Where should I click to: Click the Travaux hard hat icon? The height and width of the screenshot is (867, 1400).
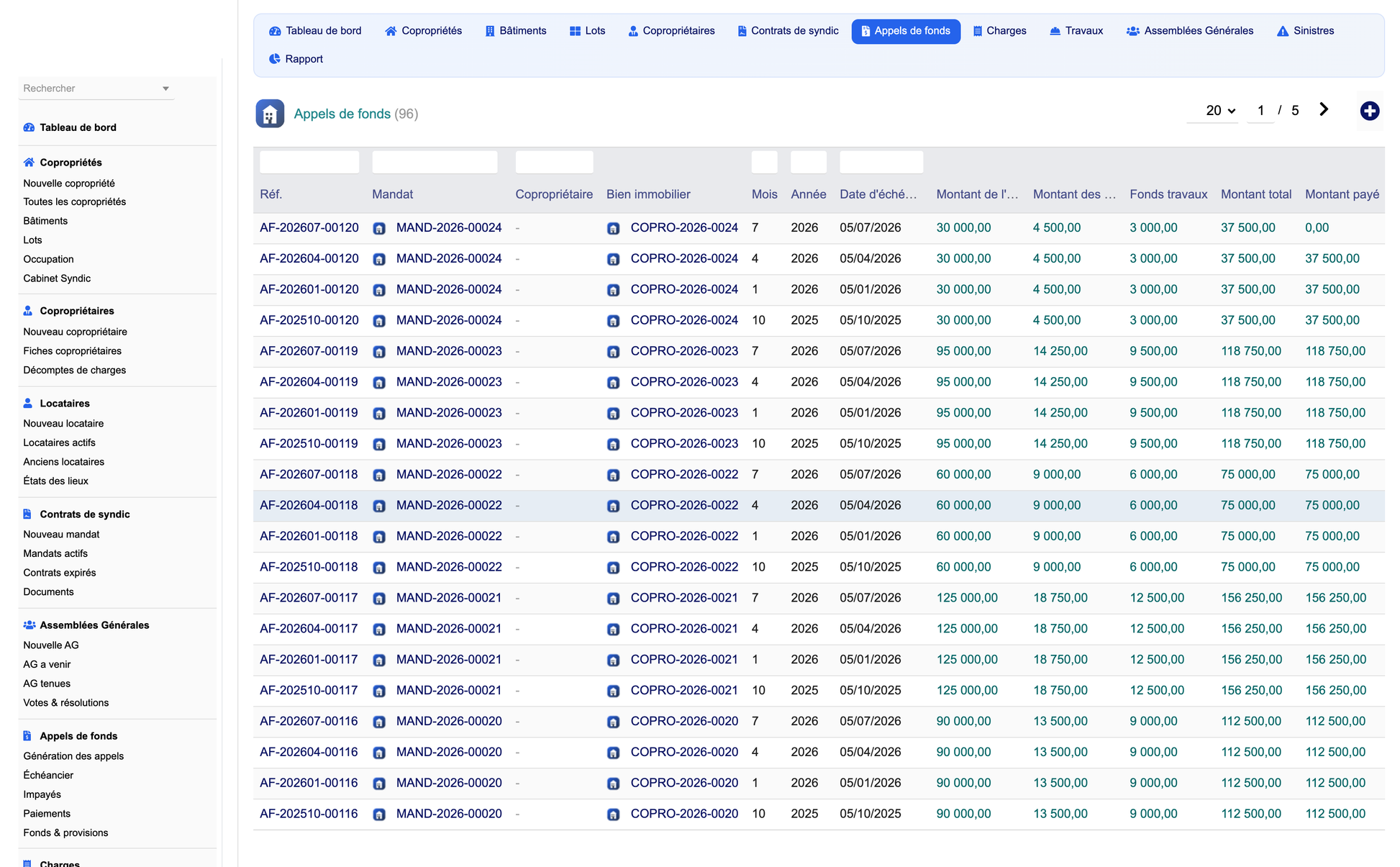(x=1055, y=31)
